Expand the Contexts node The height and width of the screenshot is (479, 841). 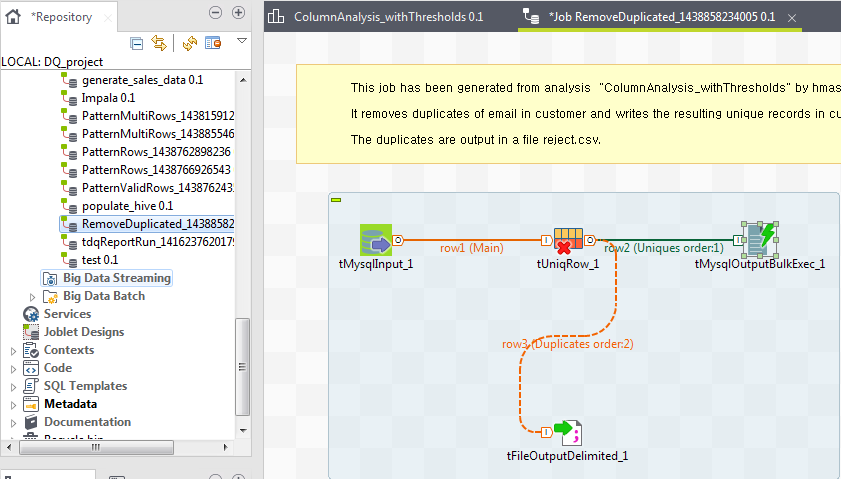(x=13, y=351)
